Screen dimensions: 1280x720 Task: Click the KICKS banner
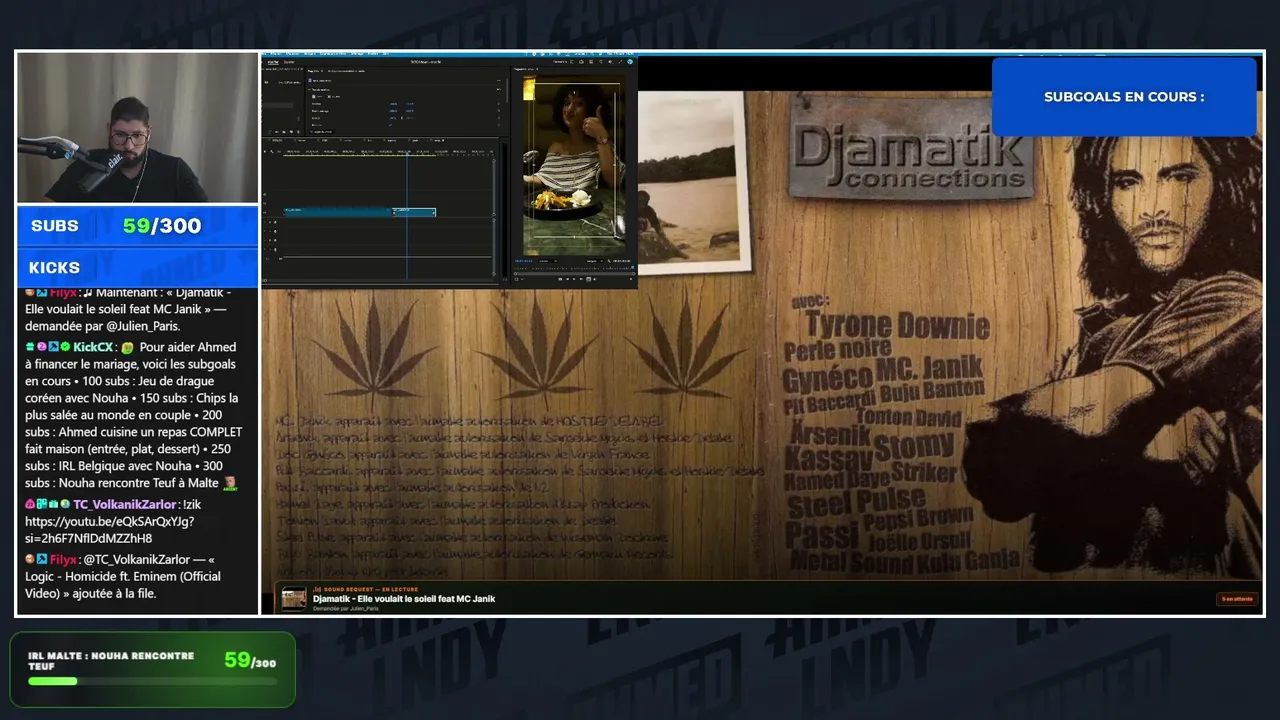coord(138,268)
